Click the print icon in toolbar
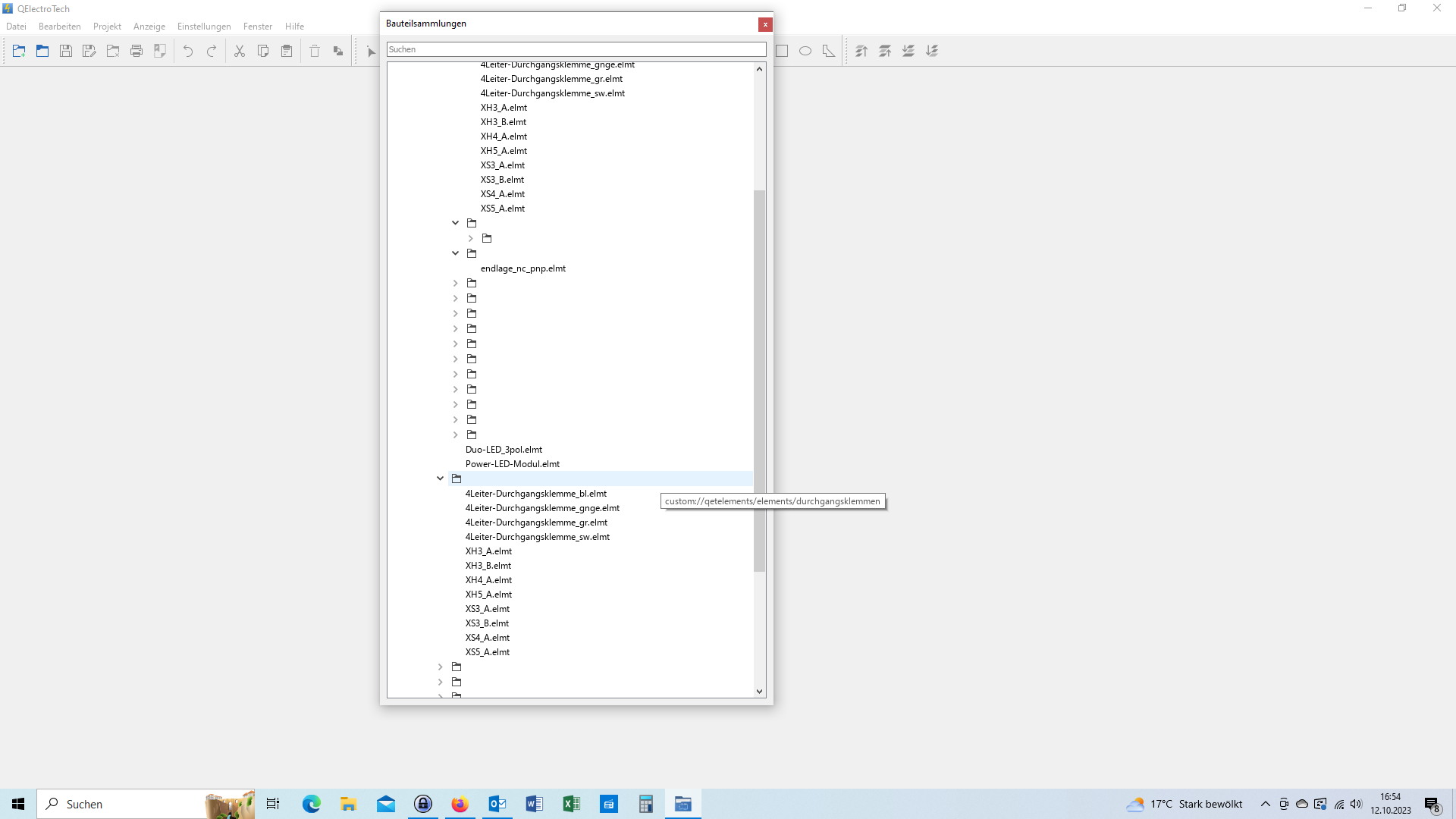1456x819 pixels. tap(136, 51)
